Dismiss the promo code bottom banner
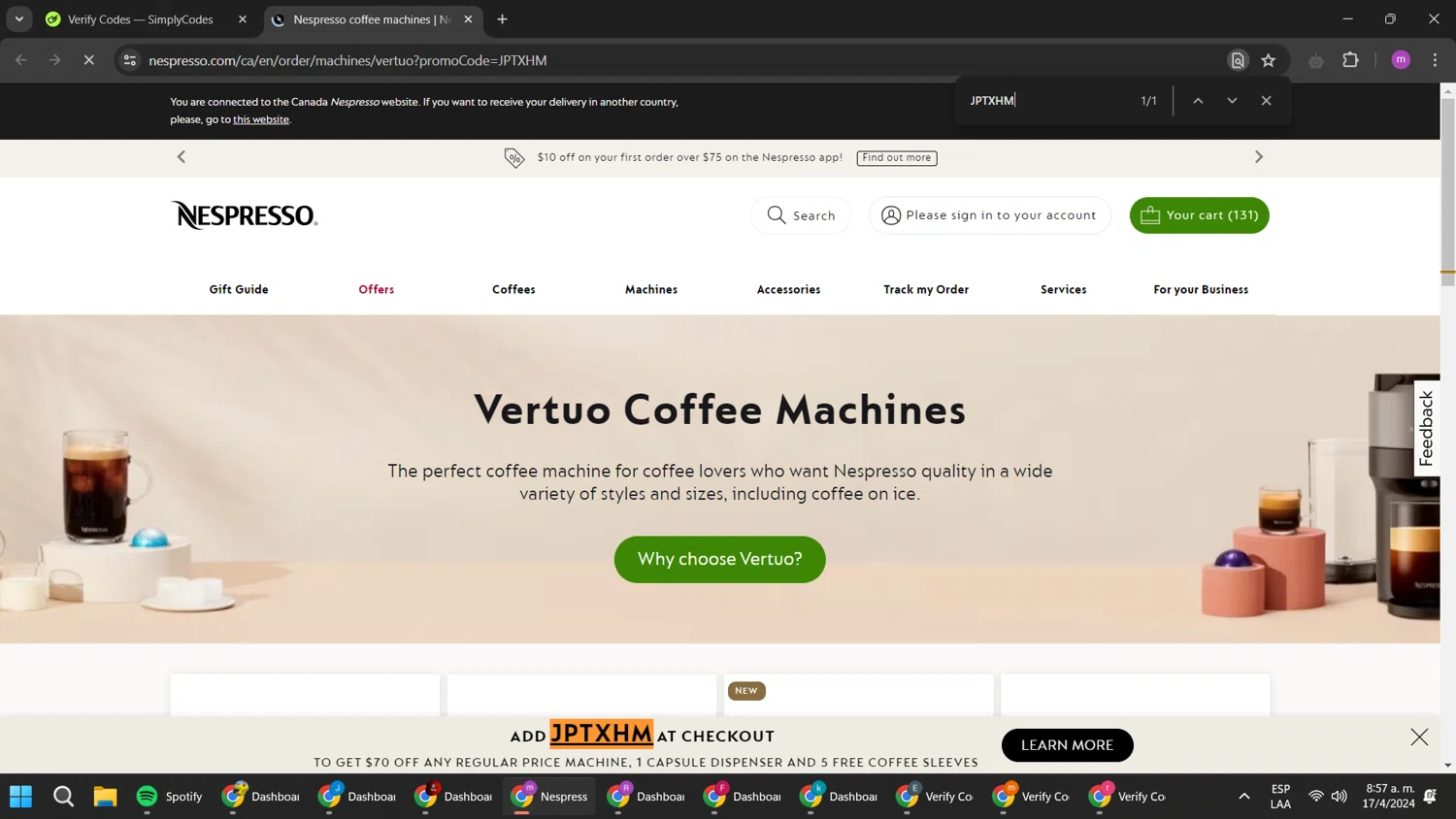This screenshot has width=1456, height=819. (1419, 737)
